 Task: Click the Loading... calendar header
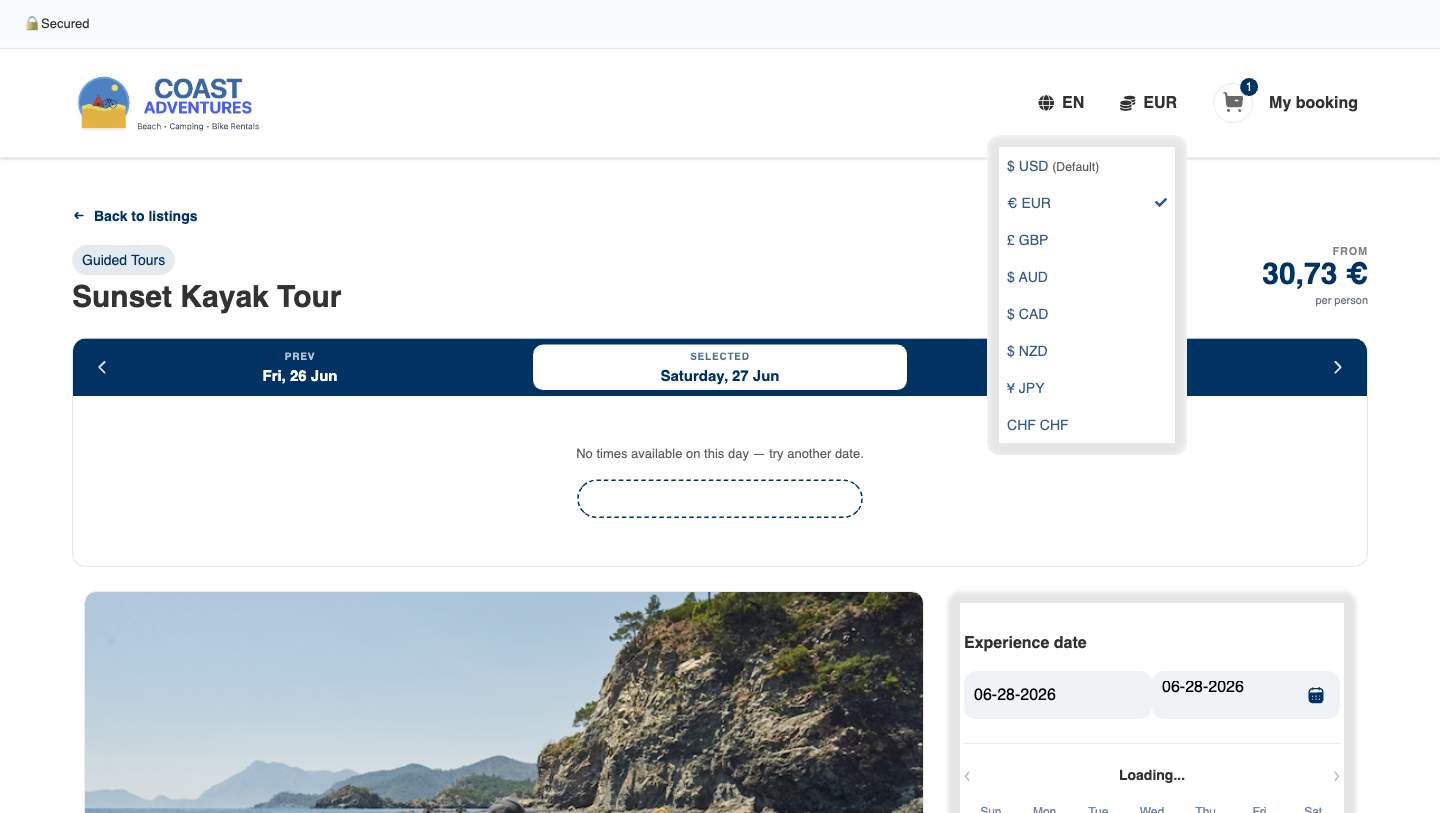1152,775
